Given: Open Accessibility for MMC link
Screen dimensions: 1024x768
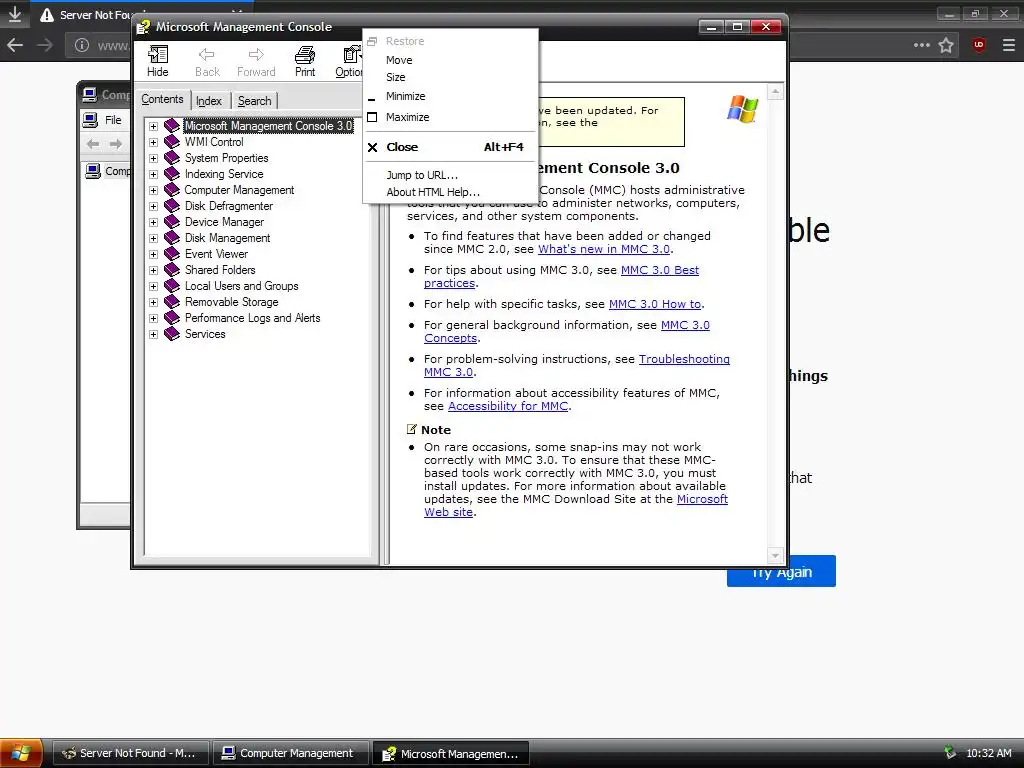Looking at the screenshot, I should [x=507, y=406].
